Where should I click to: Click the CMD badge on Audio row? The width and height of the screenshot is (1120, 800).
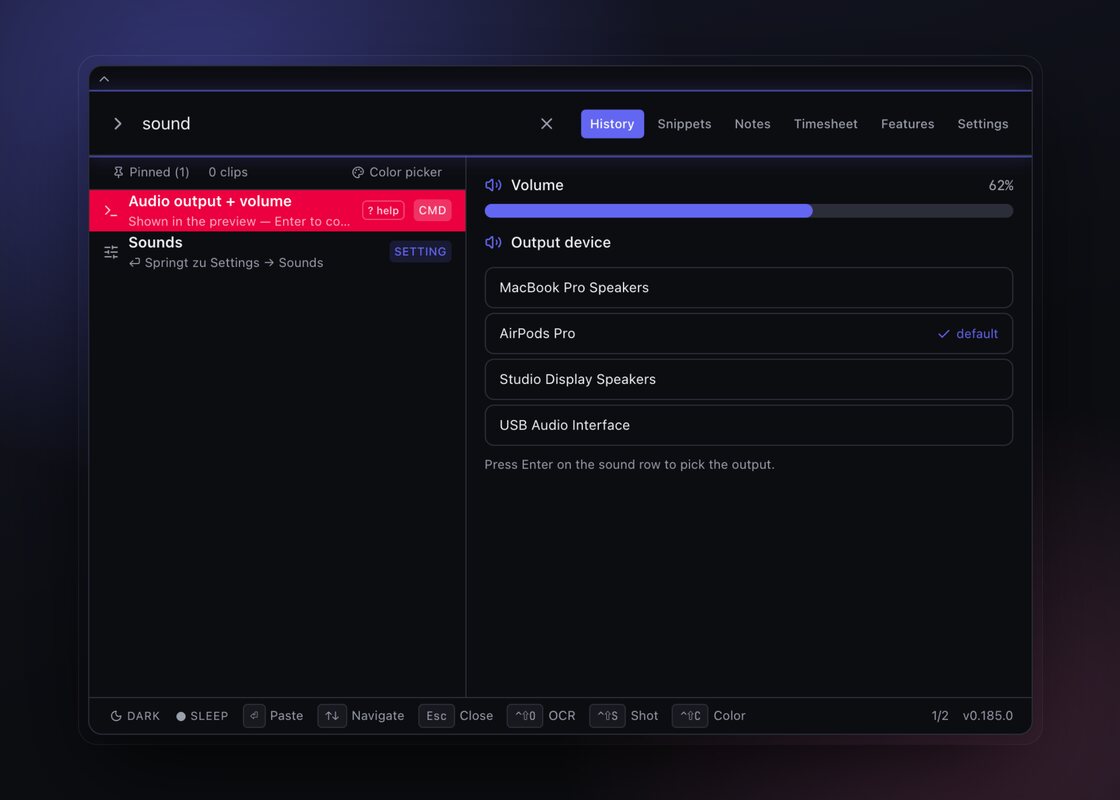[432, 210]
